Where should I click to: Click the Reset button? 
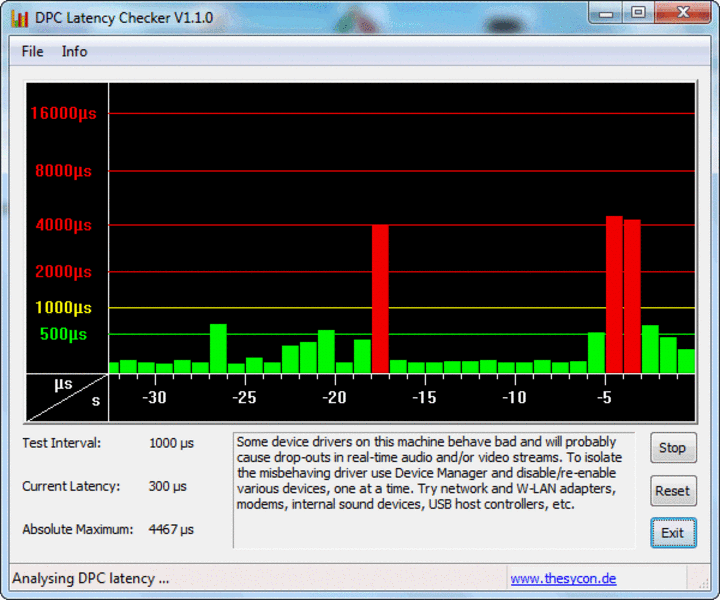click(673, 491)
